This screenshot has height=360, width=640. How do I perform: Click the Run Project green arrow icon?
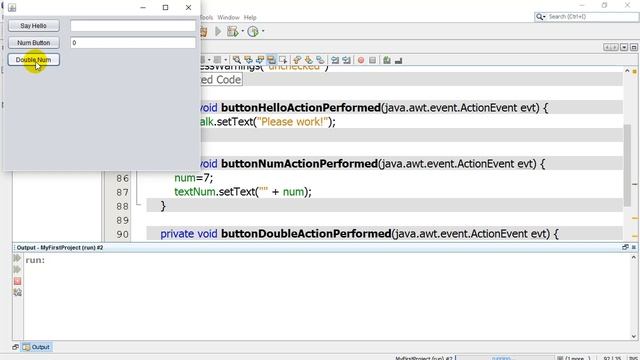coord(218,31)
